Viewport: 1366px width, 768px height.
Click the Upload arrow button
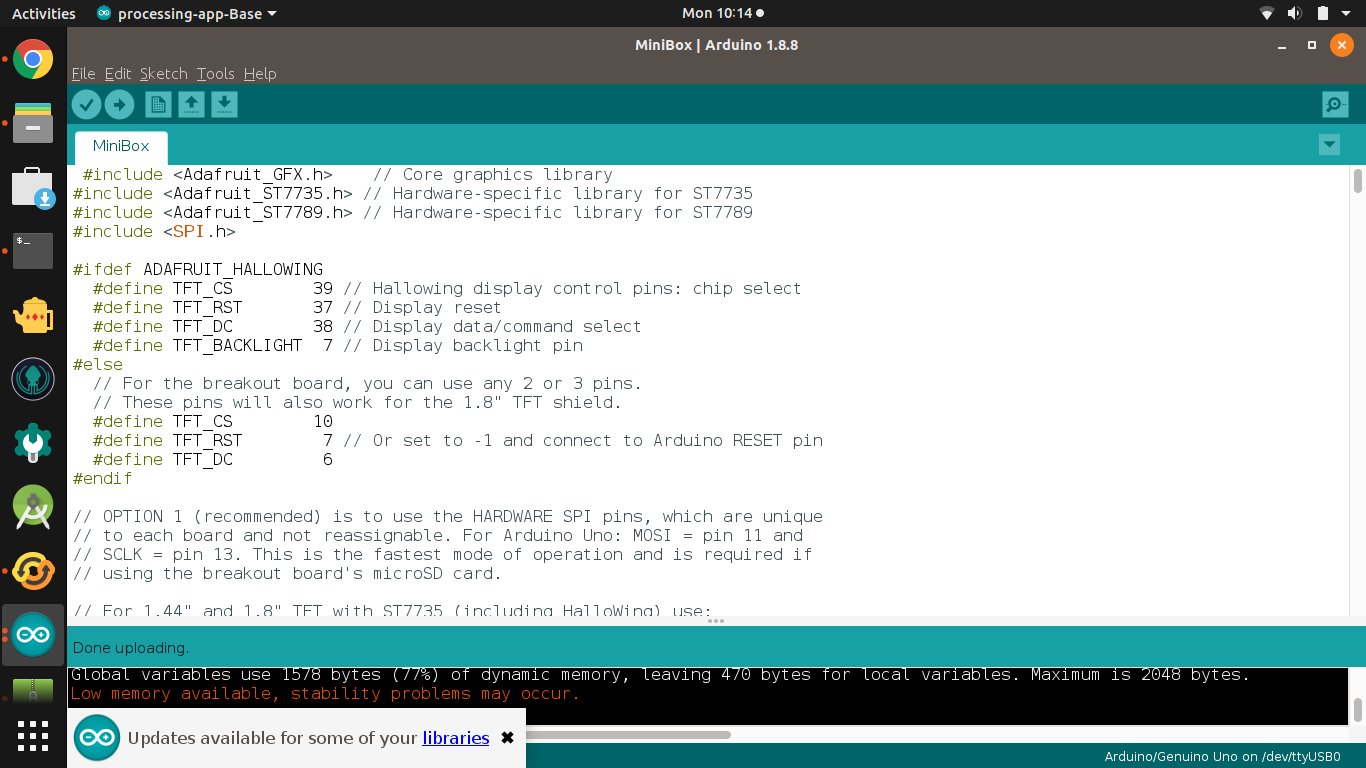click(x=119, y=104)
